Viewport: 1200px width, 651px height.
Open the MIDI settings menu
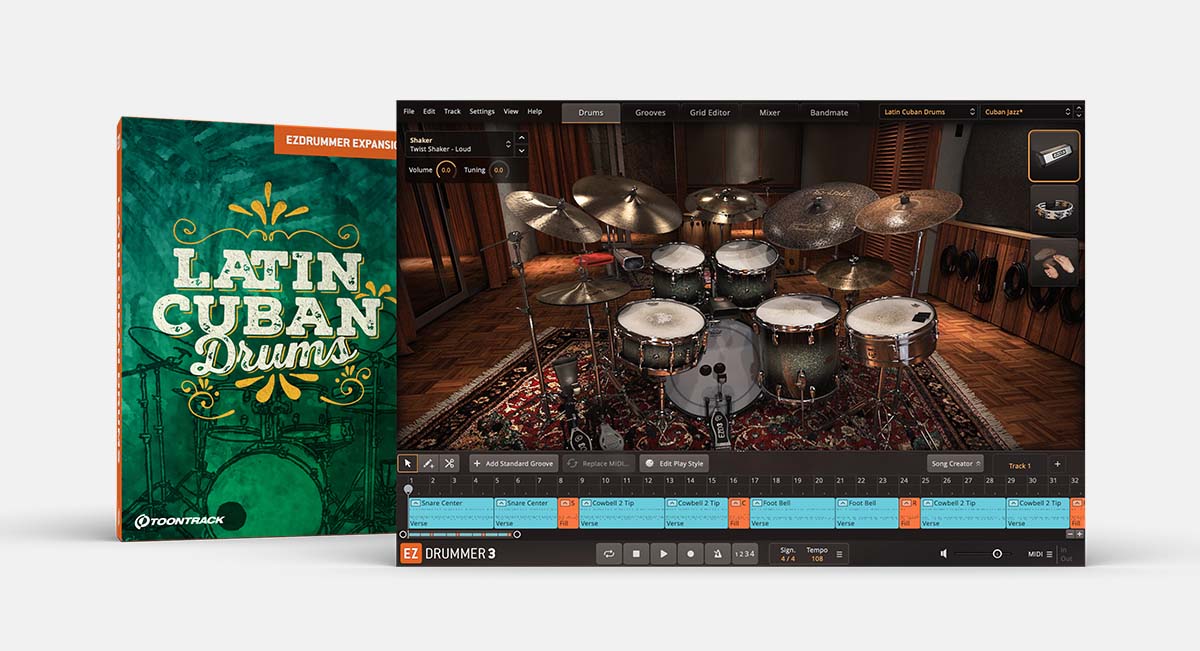(1040, 554)
